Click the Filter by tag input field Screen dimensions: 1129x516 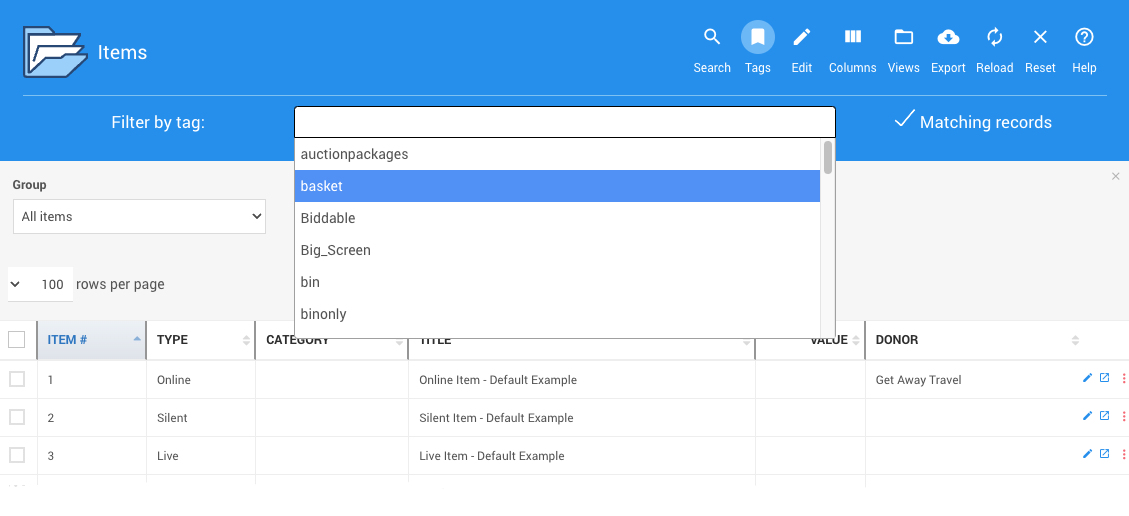click(564, 122)
